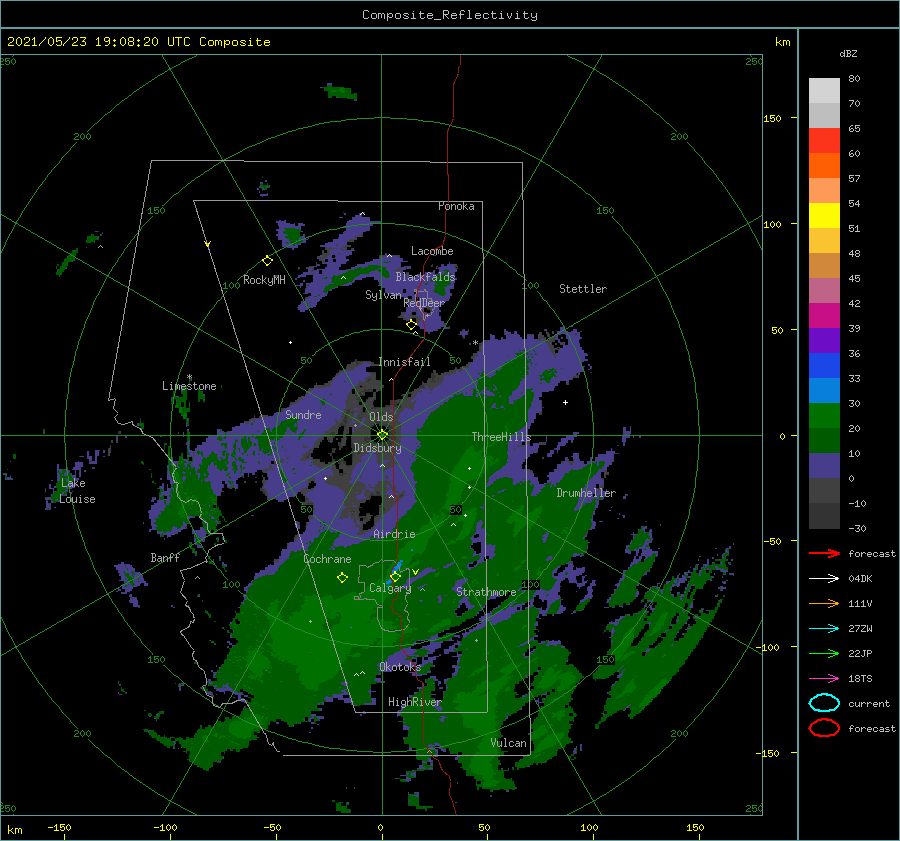Click the light gray 70-80 dBZ swatch
900x841 pixels.
824,91
